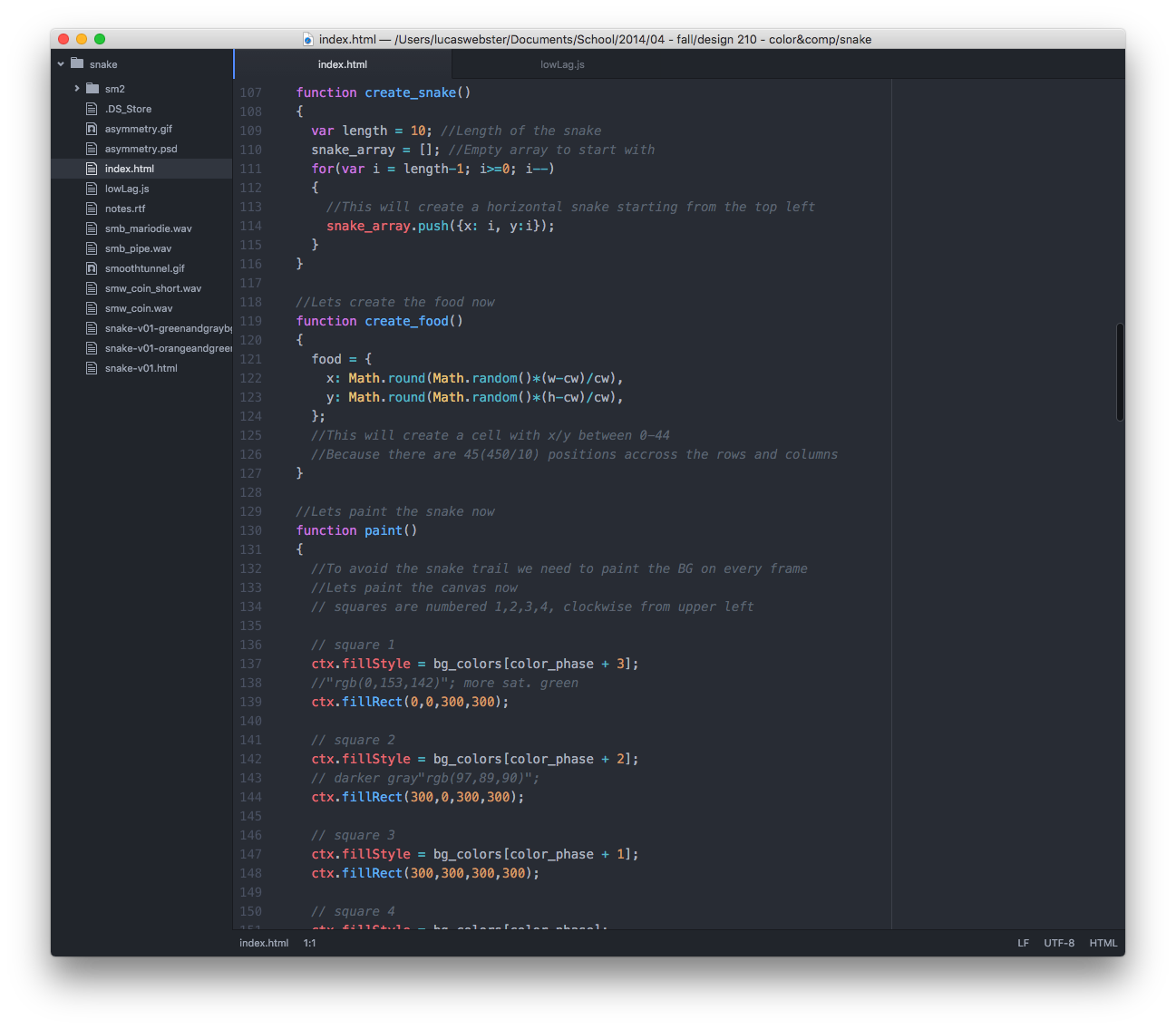1176x1029 pixels.
Task: Click the '// square 2' comment
Action: coord(354,740)
